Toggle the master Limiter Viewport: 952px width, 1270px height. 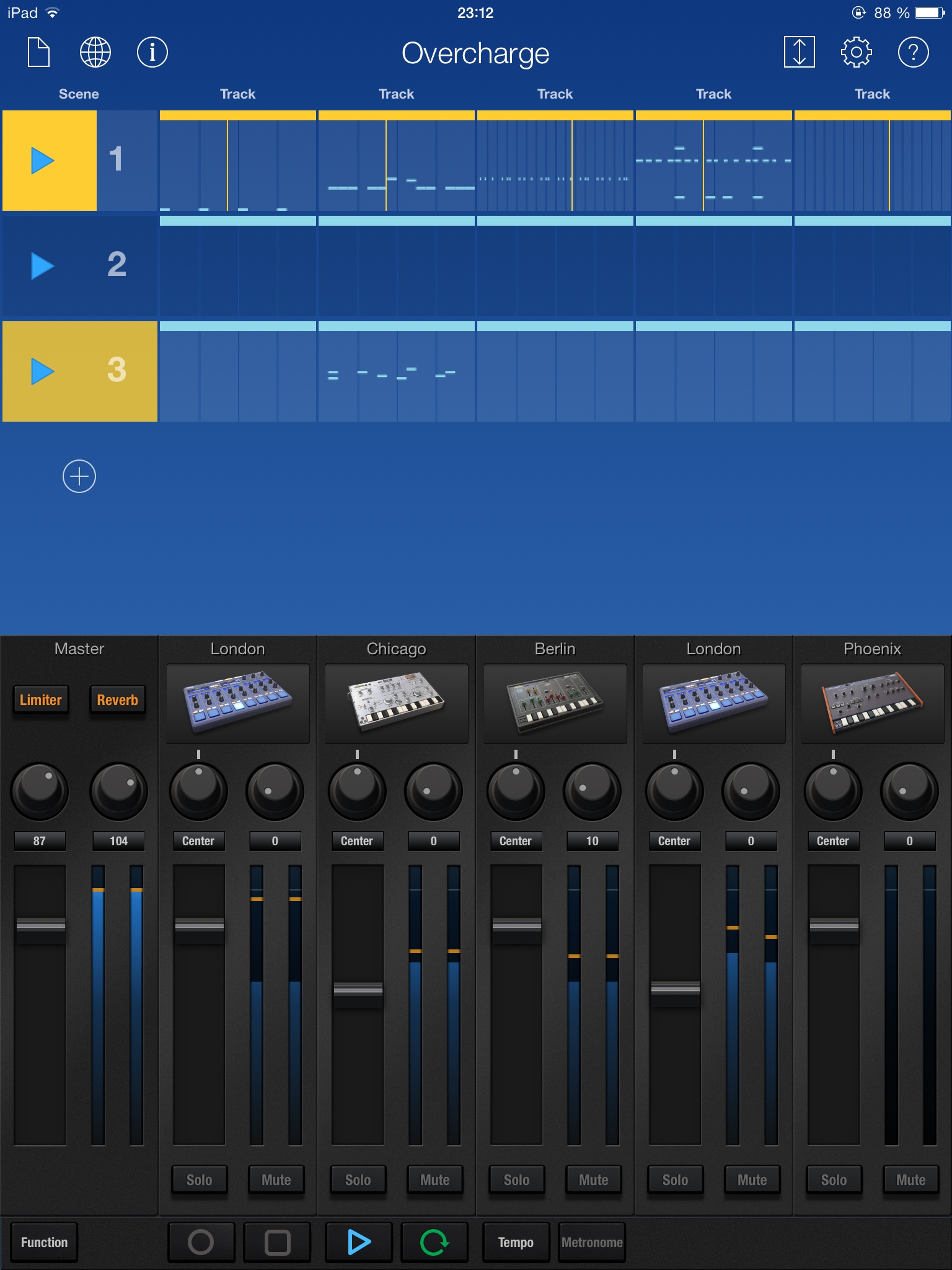tap(41, 700)
